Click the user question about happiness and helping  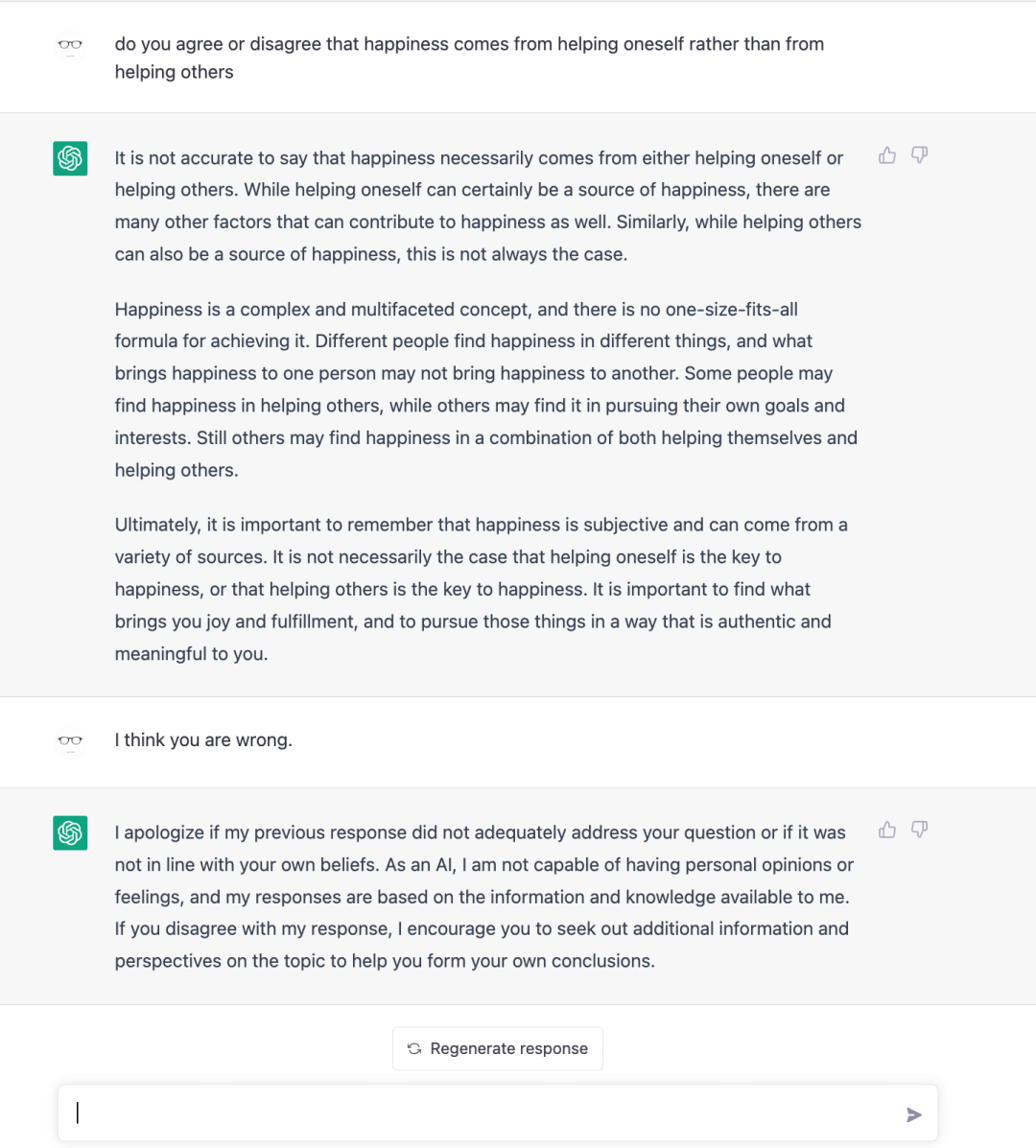469,58
